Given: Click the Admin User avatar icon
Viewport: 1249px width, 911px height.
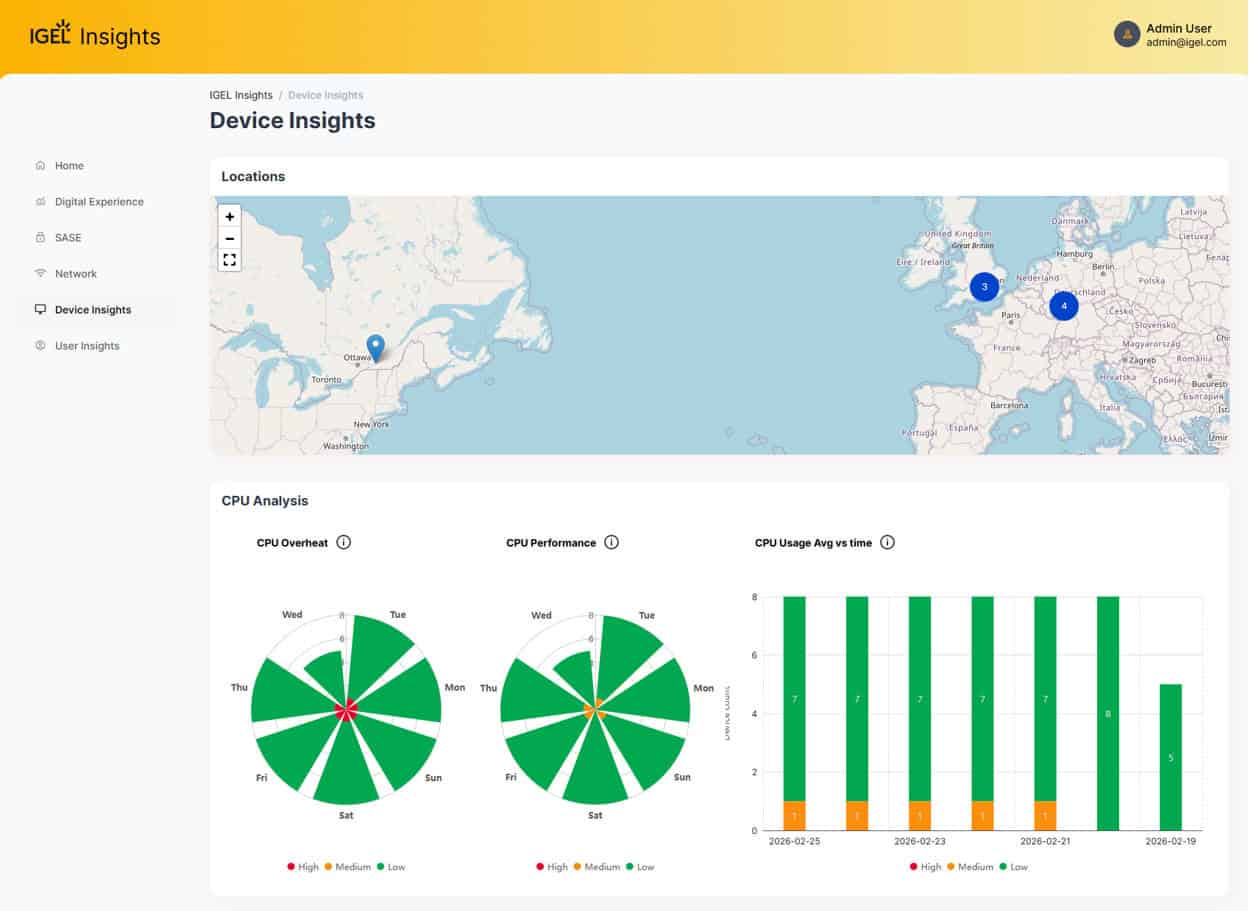Looking at the screenshot, I should (1127, 35).
